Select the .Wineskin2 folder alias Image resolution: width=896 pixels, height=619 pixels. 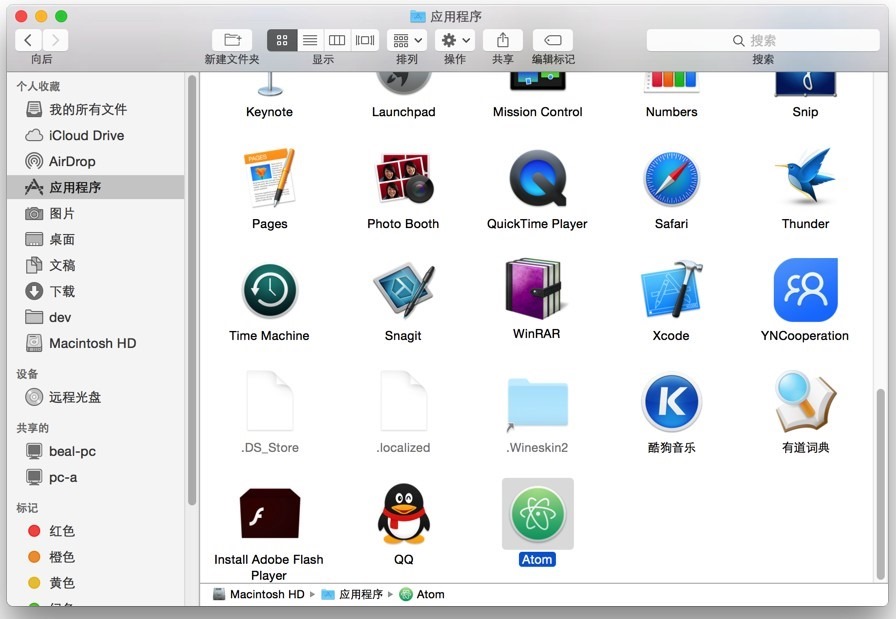click(537, 403)
